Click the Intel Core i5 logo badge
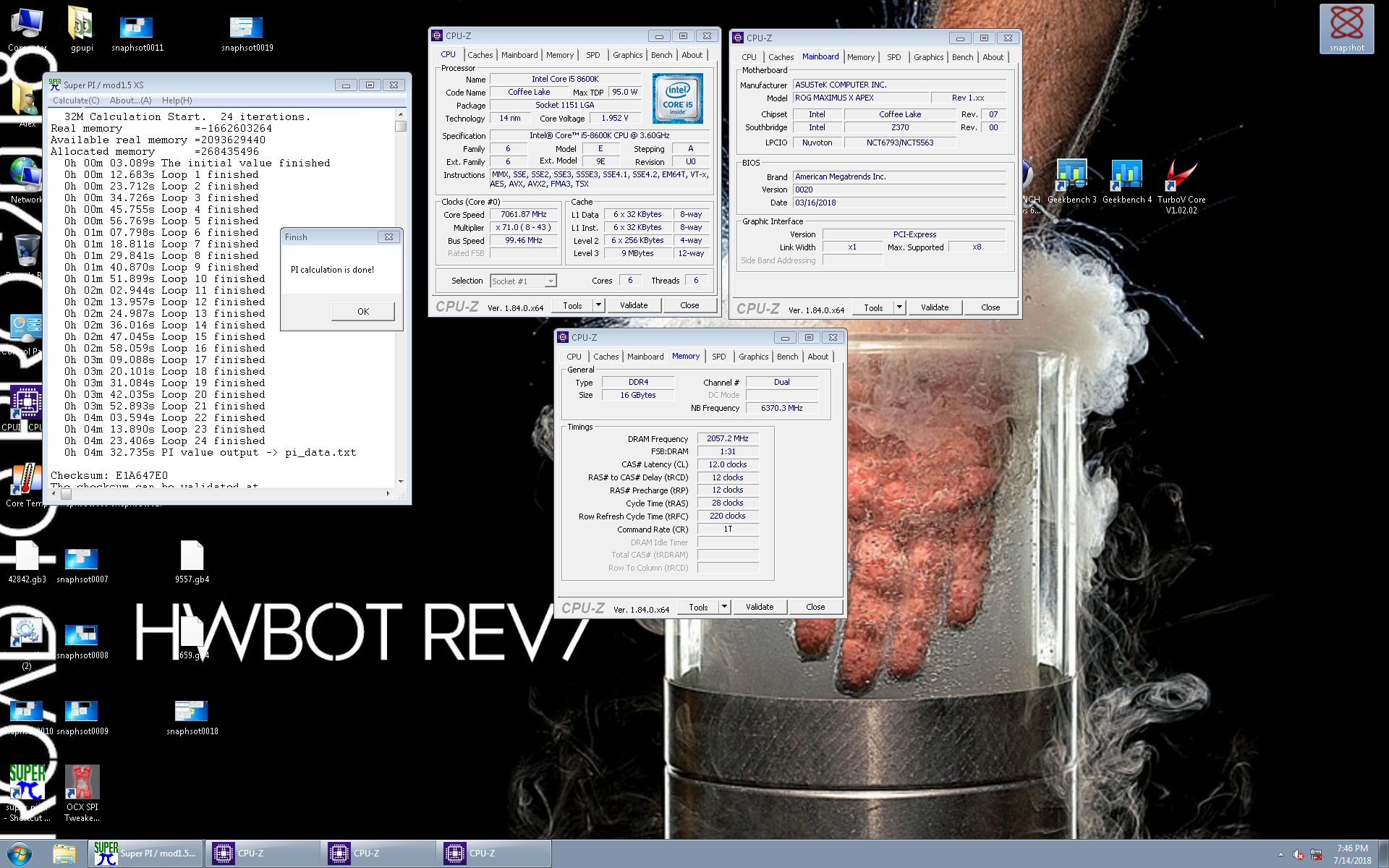Viewport: 1389px width, 868px height. (677, 98)
